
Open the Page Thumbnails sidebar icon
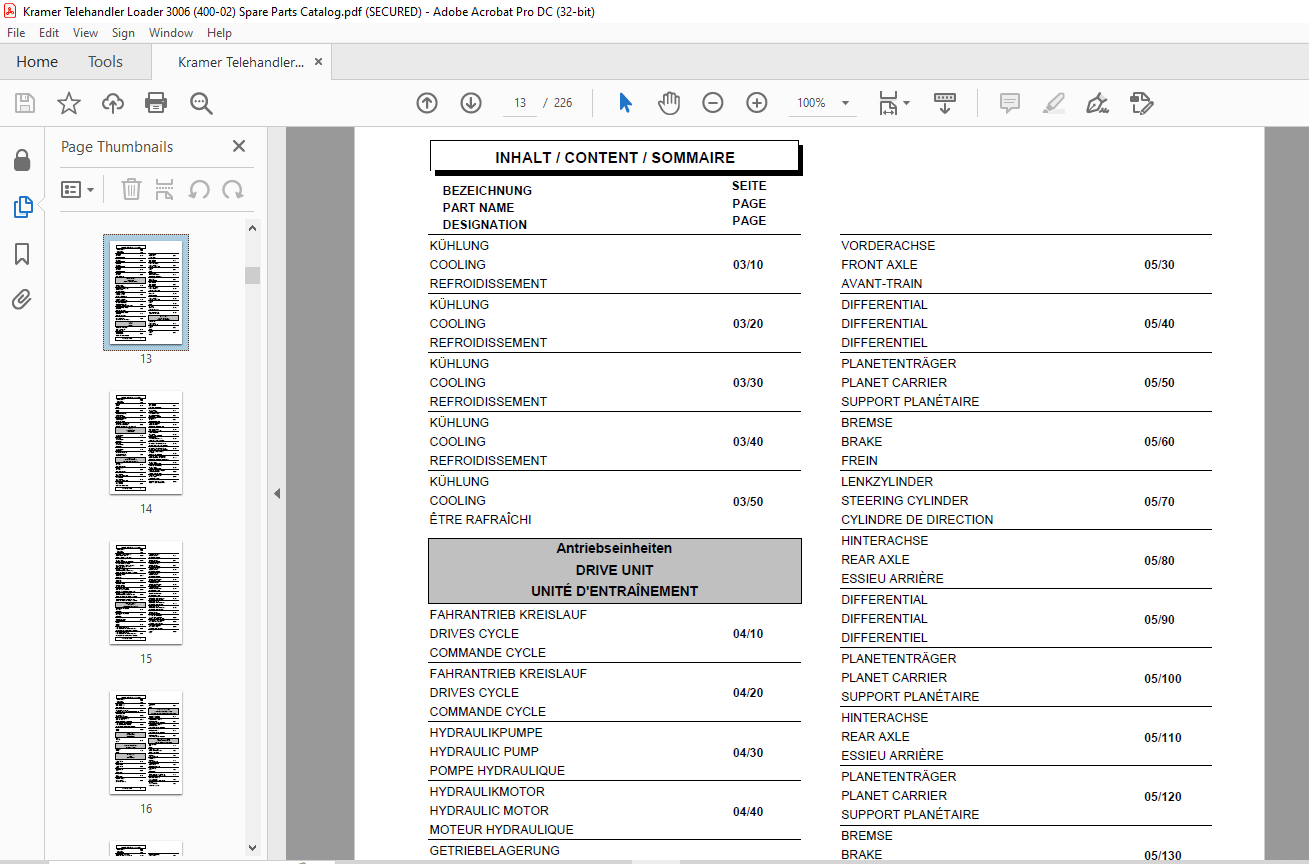point(22,207)
